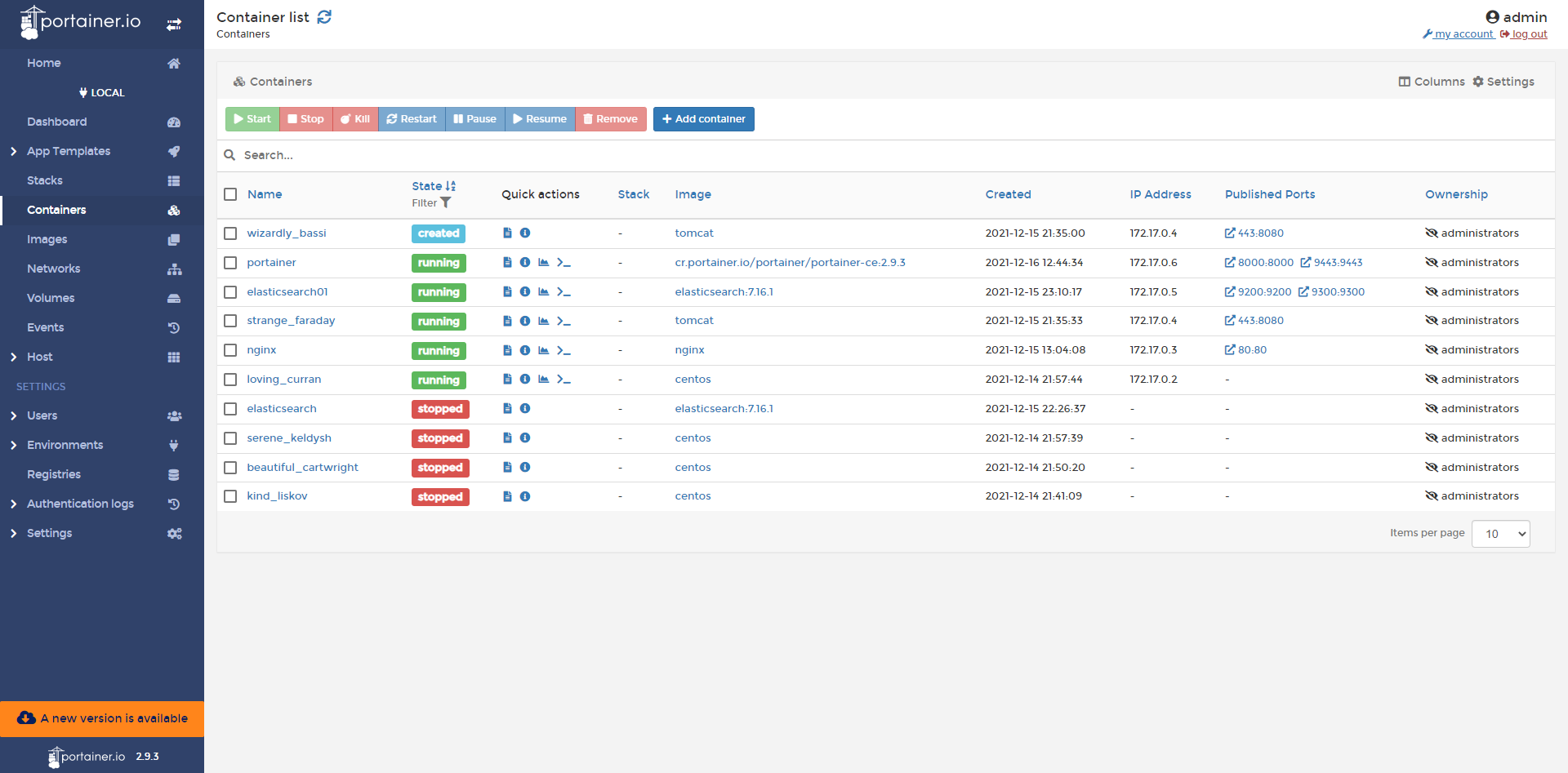Open the Registries page
This screenshot has height=773, width=1568.
pyautogui.click(x=54, y=474)
